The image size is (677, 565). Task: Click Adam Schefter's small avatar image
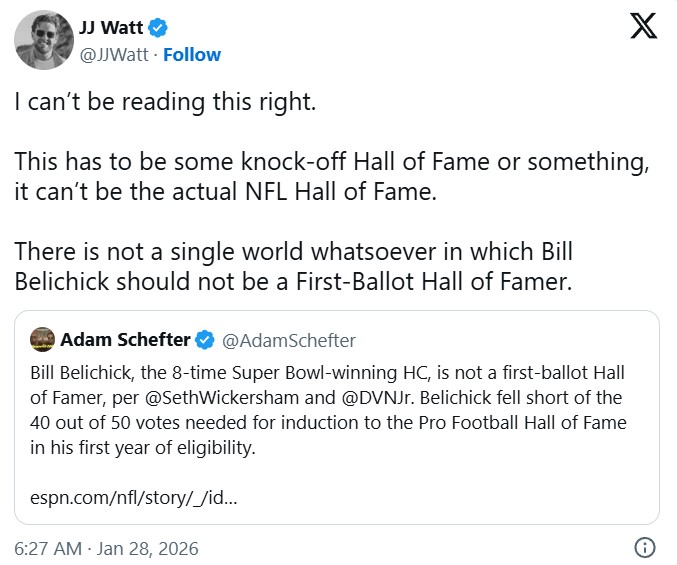tap(42, 340)
